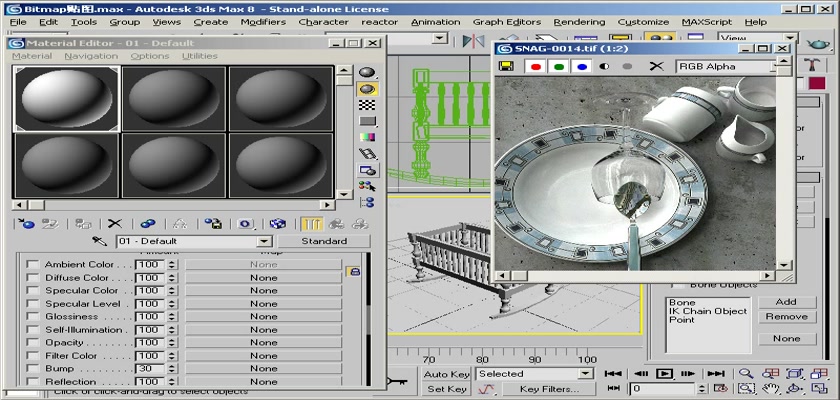Toggle Show Map in Viewport cube icon
Image resolution: width=840 pixels, height=400 pixels.
[278, 224]
